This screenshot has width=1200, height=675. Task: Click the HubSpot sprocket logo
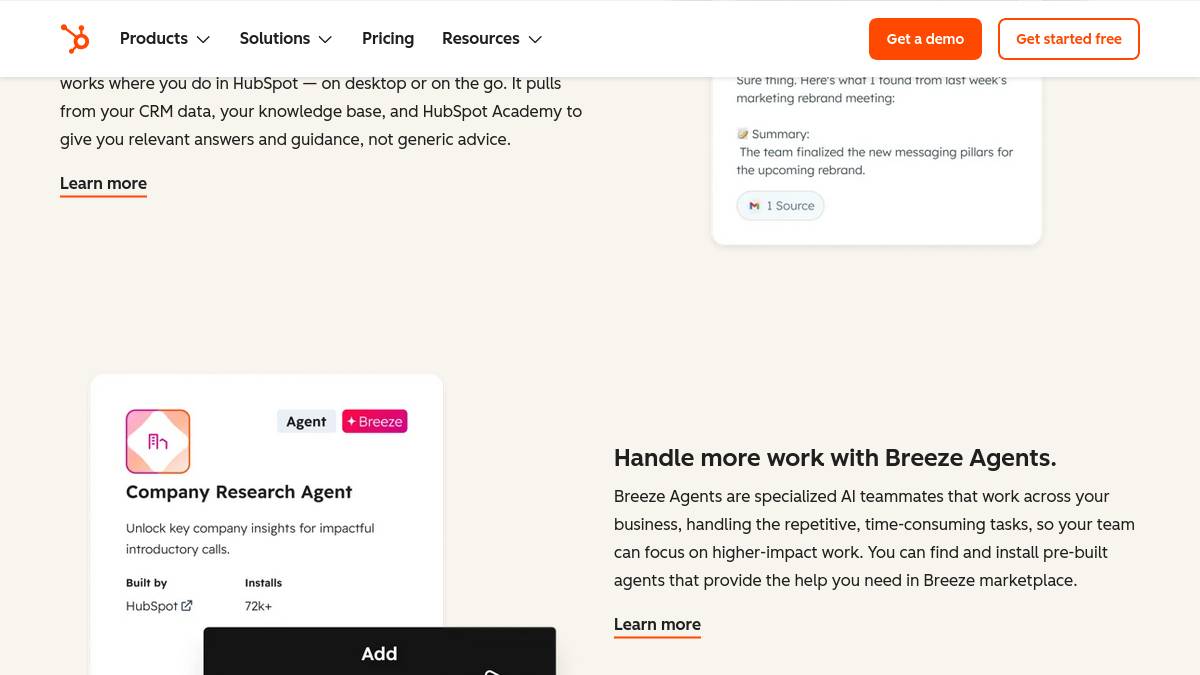[75, 39]
